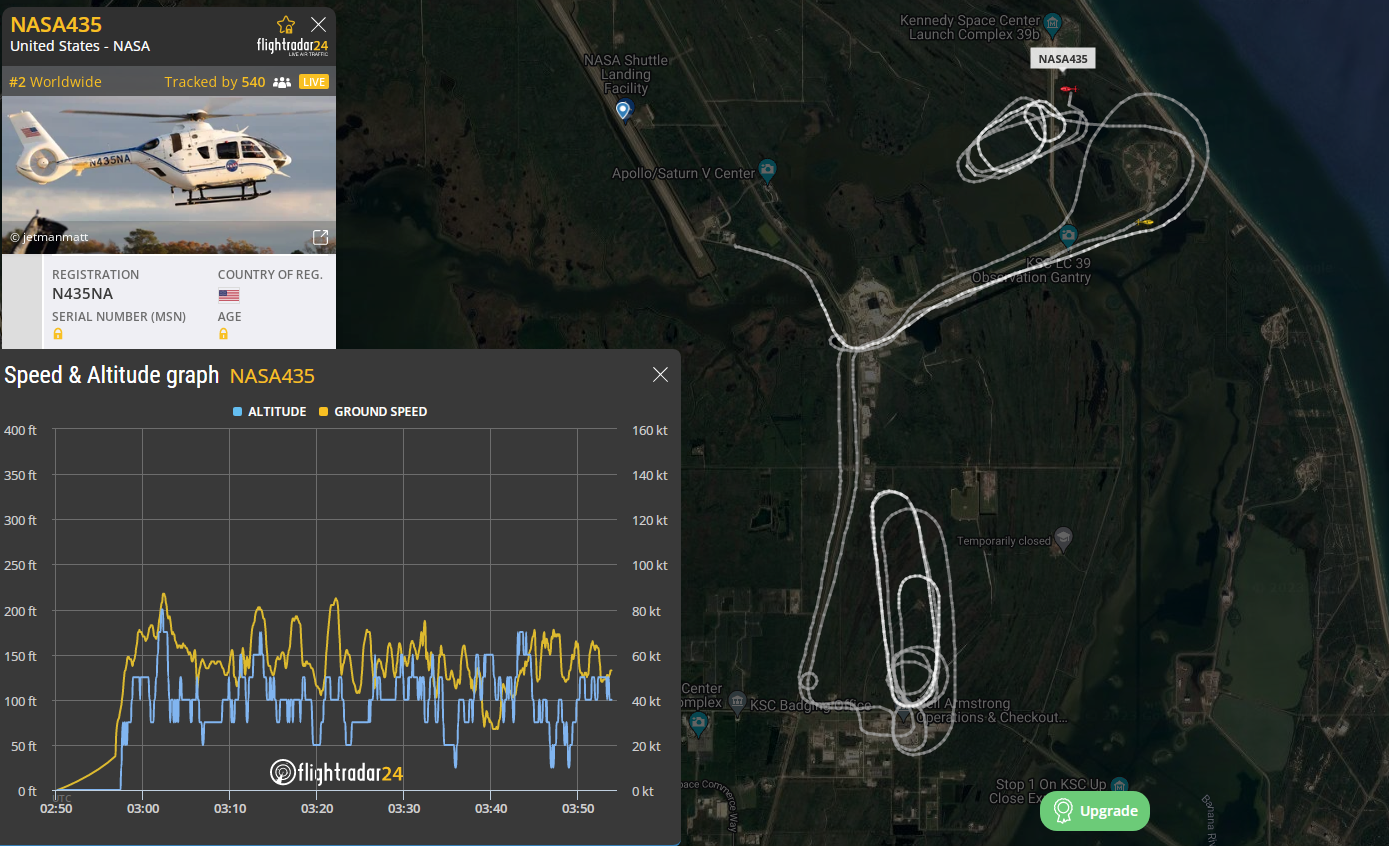Click the N435NA helicopter photo

(x=168, y=174)
